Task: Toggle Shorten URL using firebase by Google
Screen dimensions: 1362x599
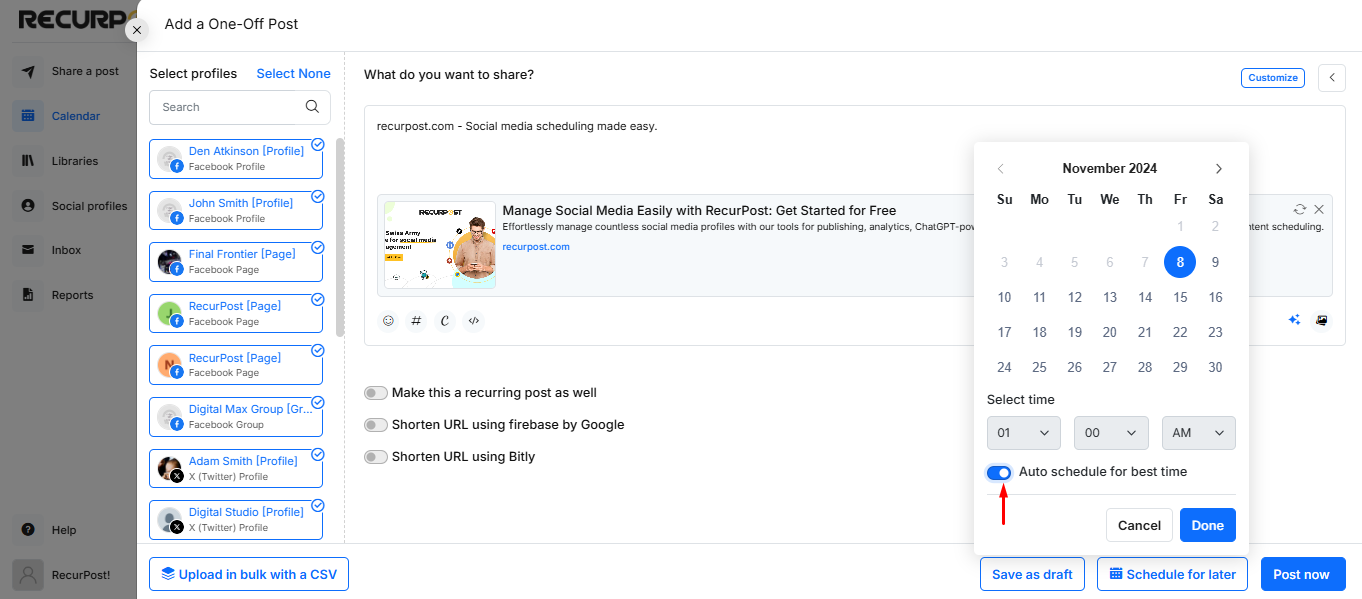Action: 376,425
